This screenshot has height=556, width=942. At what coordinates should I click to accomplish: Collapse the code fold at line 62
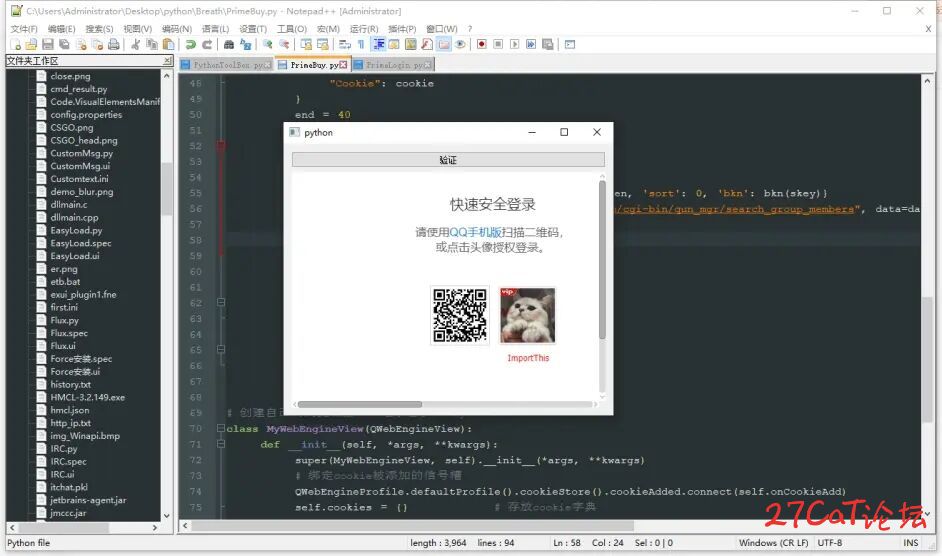click(220, 302)
